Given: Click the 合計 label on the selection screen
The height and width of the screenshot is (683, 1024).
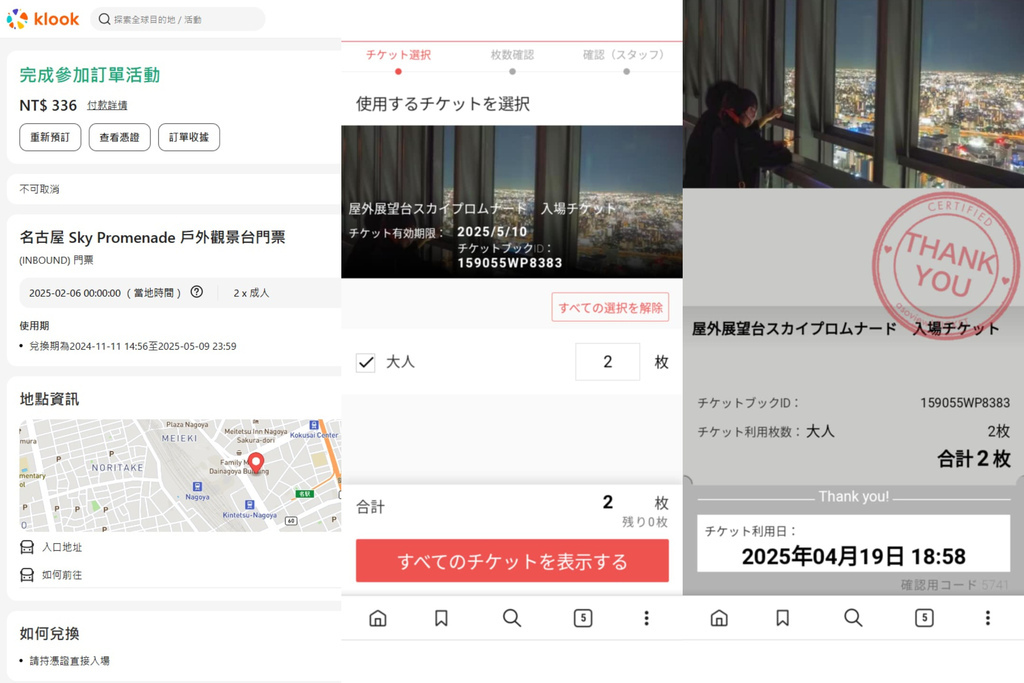Looking at the screenshot, I should 370,507.
